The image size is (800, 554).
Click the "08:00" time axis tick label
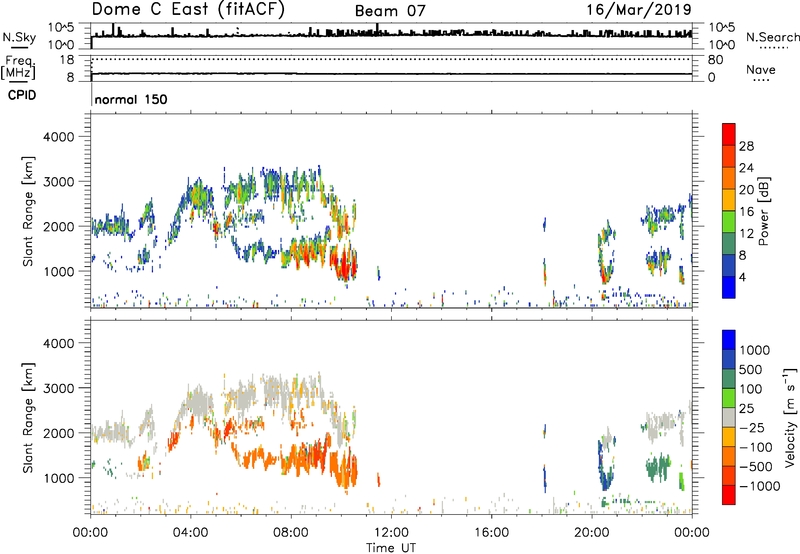click(291, 533)
